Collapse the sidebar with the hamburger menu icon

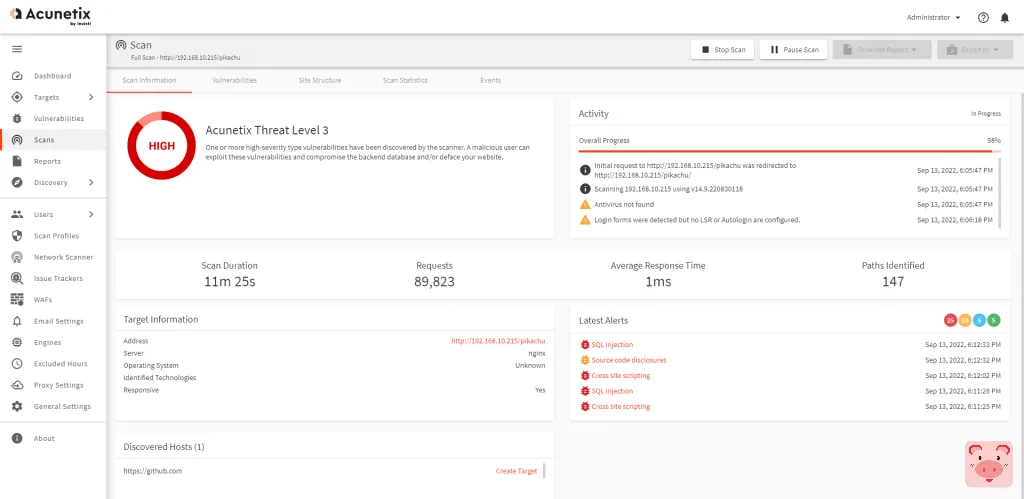click(x=16, y=49)
